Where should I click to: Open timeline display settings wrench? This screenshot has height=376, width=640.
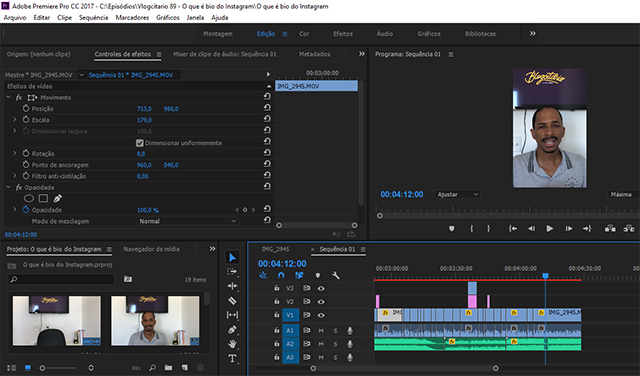pos(336,276)
